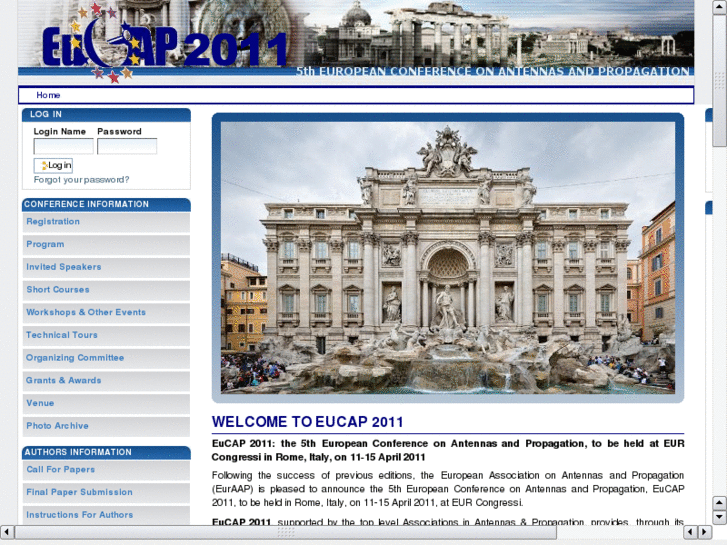Click the Welcome to EuCAP 2011 heading
The width and height of the screenshot is (727, 545).
[x=307, y=422]
